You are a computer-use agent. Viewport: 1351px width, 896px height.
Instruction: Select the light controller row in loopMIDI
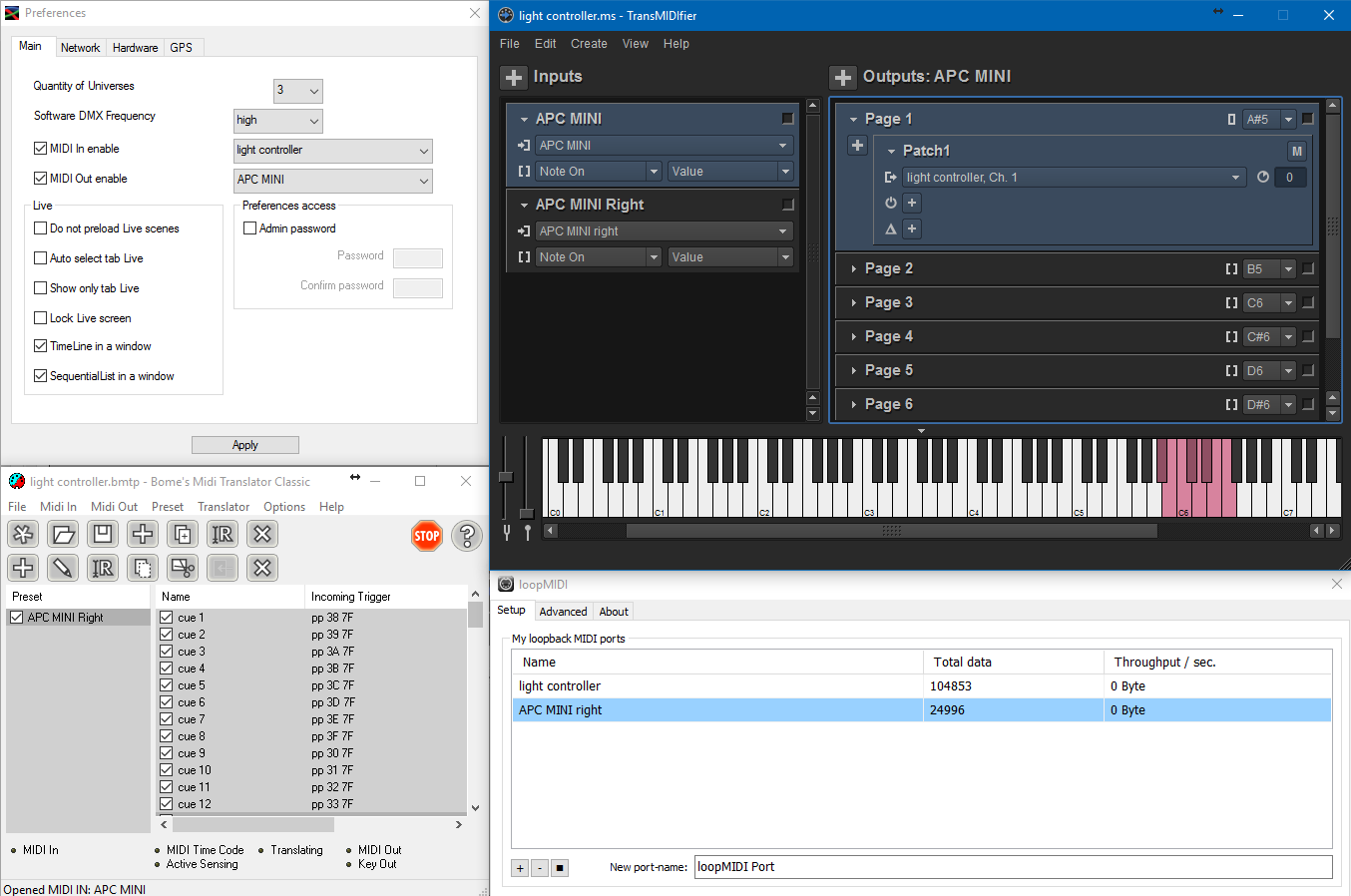(922, 686)
